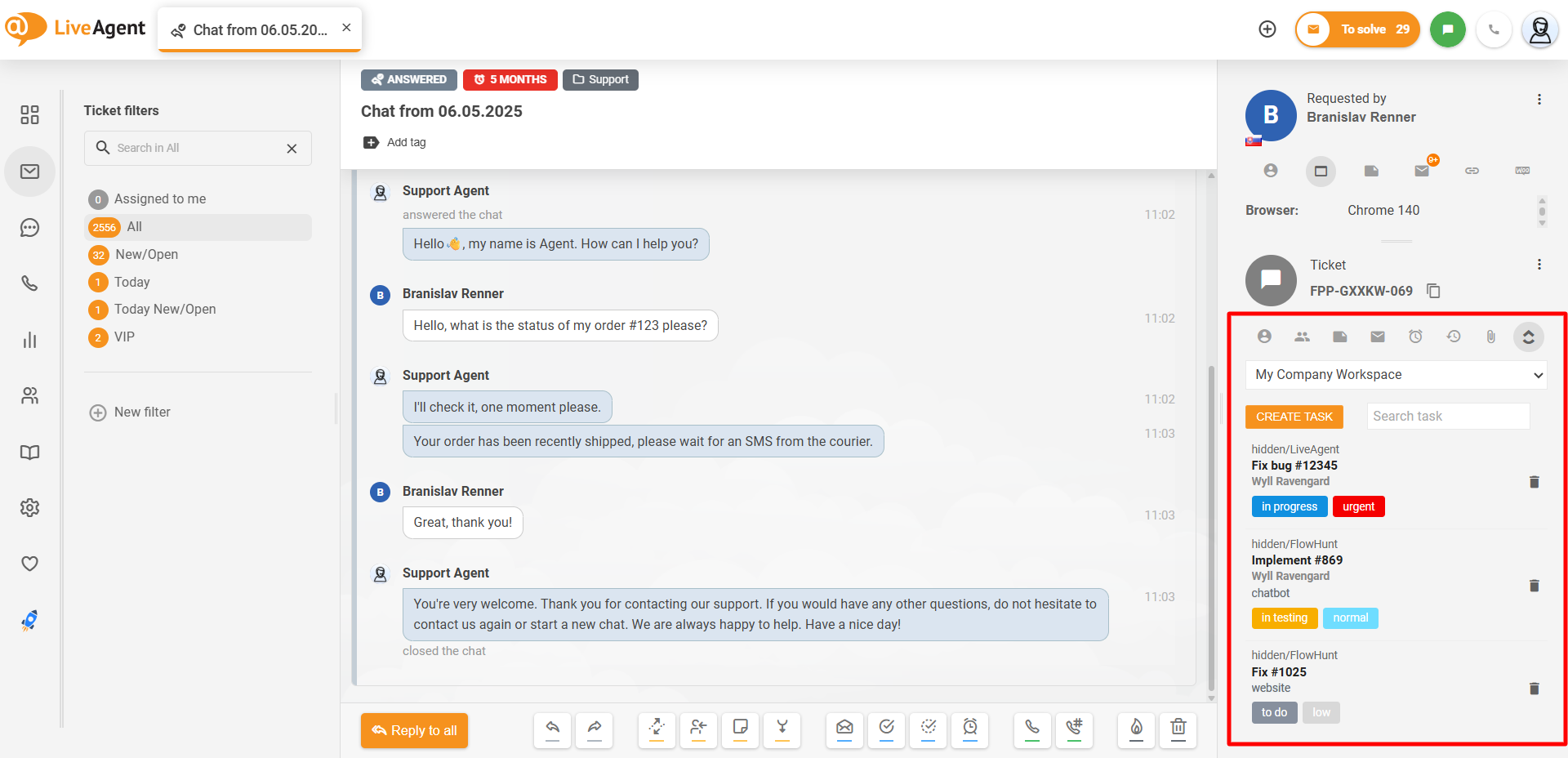Open the Reports bar chart icon
The height and width of the screenshot is (758, 1568).
point(30,340)
